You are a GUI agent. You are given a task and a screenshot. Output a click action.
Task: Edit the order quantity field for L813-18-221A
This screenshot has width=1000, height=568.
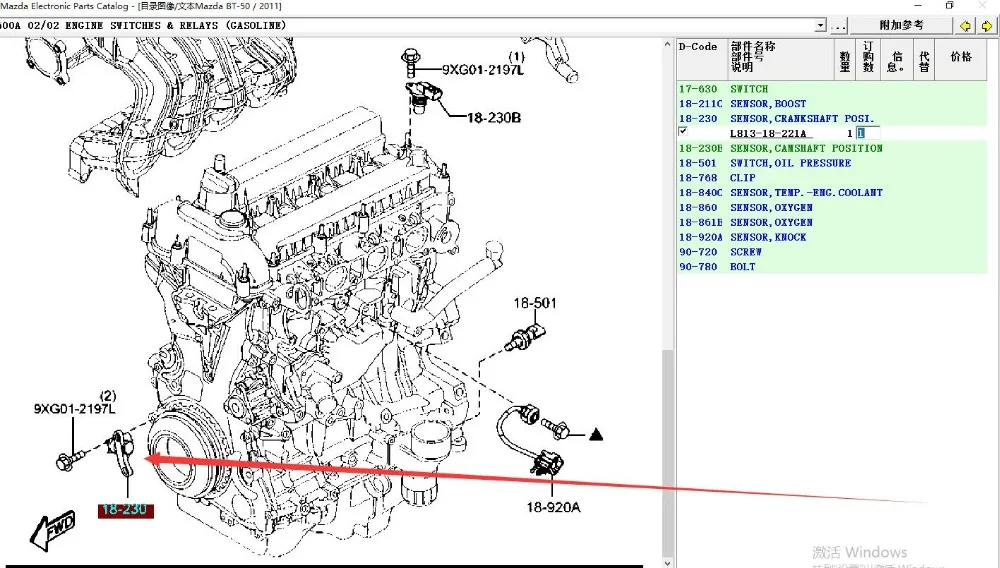(869, 133)
